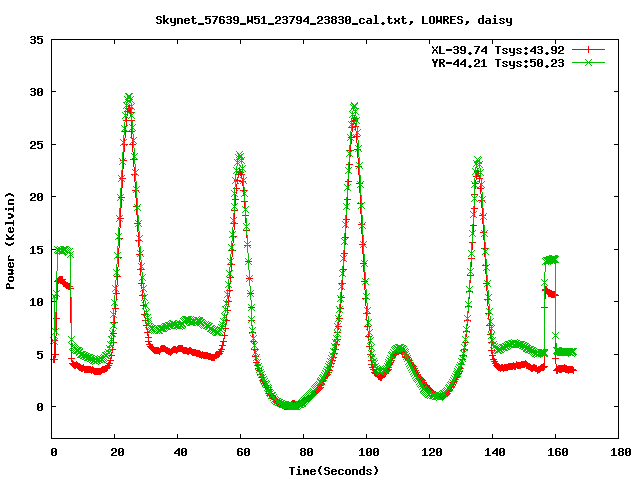The image size is (640, 480).
Task: Click the x-axis tick label 40
Action: (x=180, y=452)
